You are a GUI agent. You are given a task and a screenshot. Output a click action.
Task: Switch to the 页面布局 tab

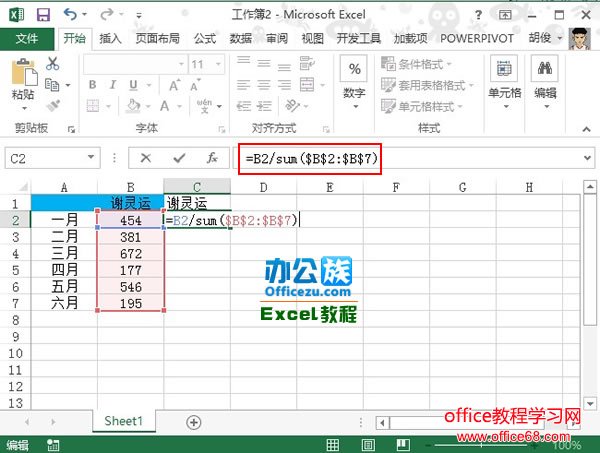click(x=158, y=38)
